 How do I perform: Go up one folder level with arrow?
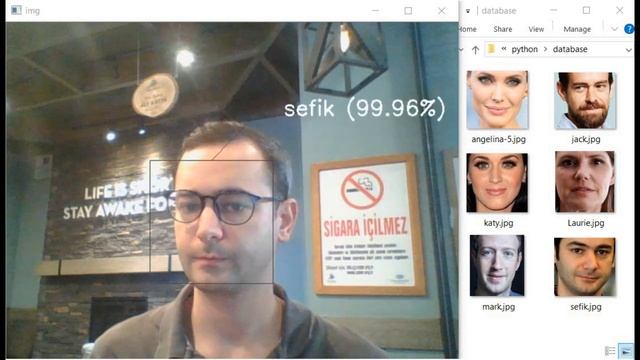475,50
